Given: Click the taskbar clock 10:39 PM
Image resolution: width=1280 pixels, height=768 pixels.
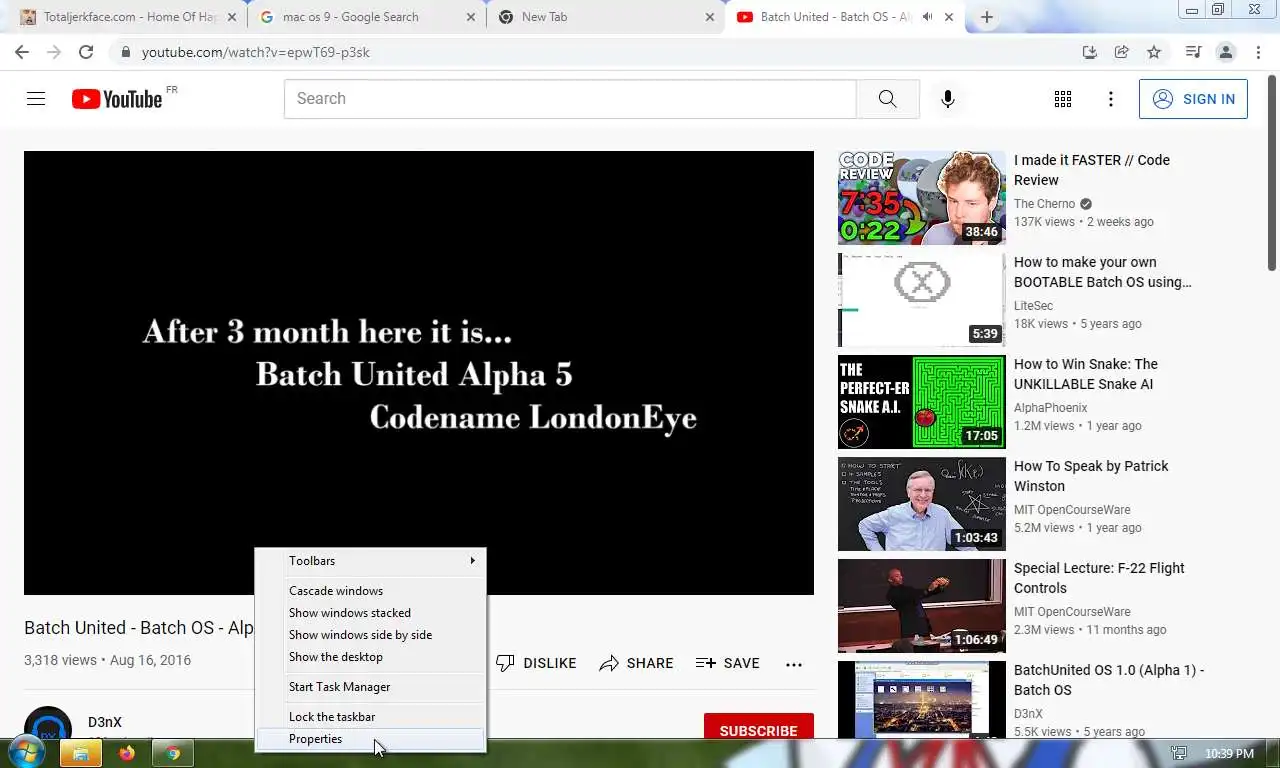Looking at the screenshot, I should 1229,754.
